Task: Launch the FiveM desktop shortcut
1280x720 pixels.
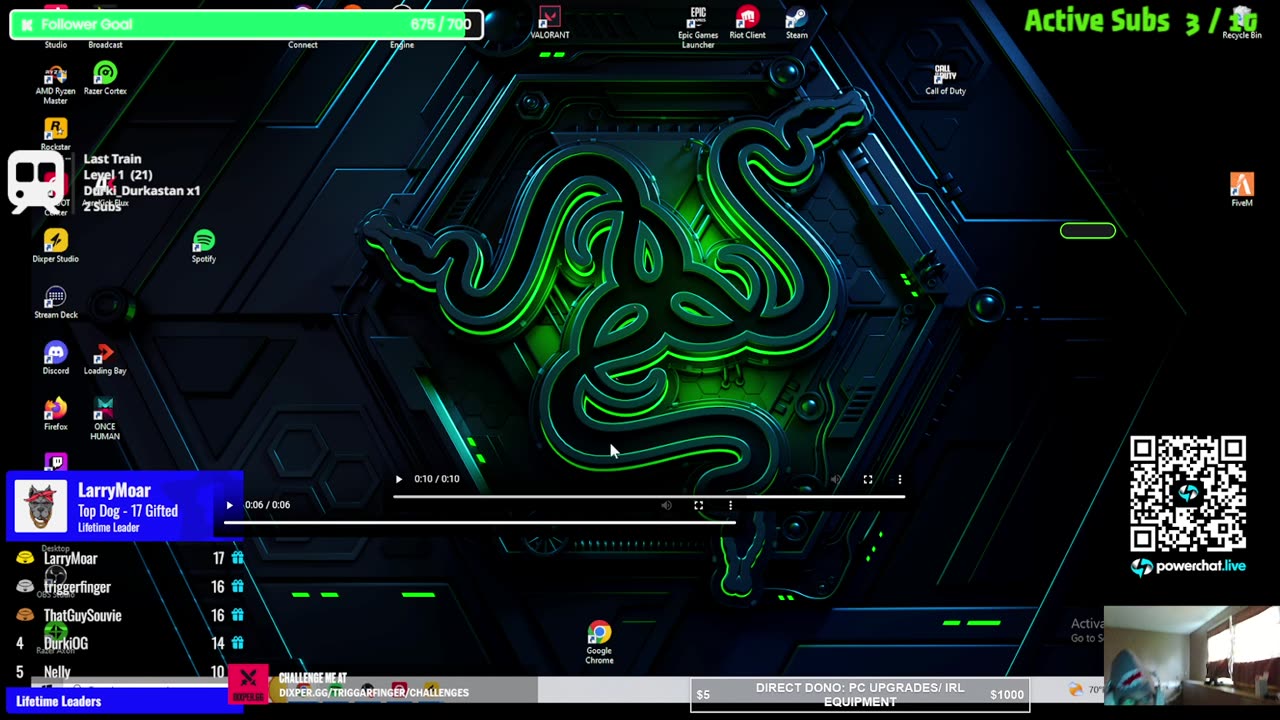Action: [1242, 190]
